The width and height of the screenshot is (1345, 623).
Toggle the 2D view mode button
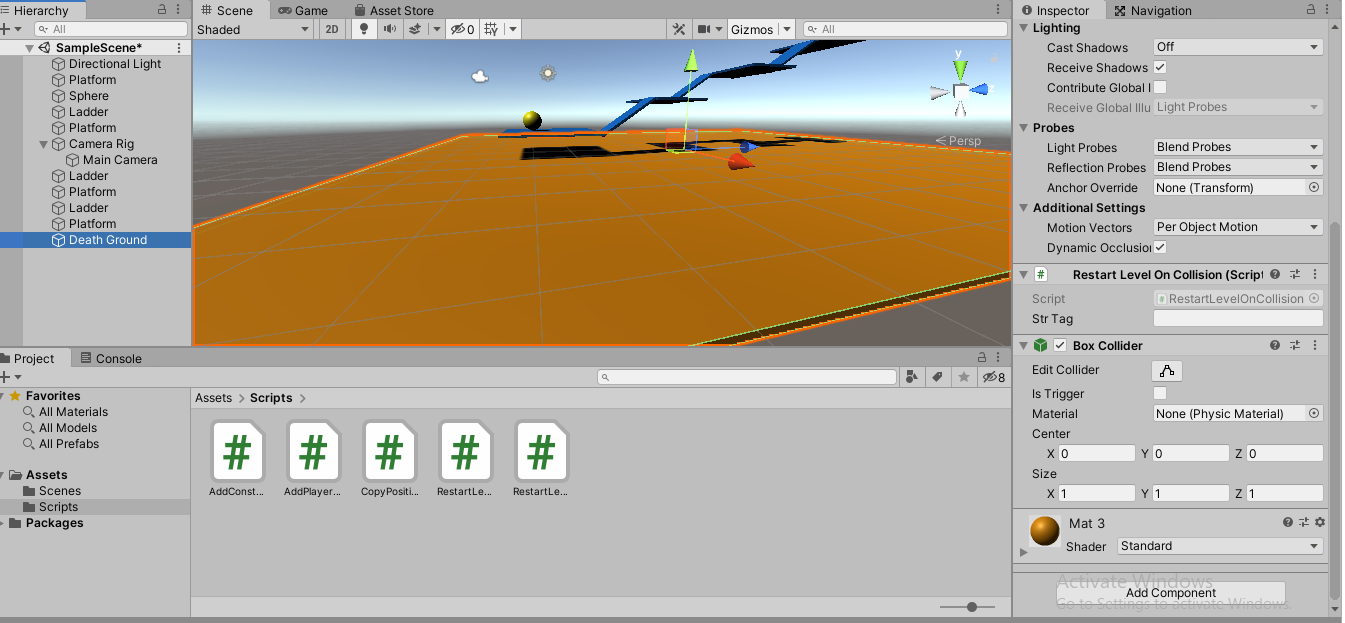pyautogui.click(x=332, y=29)
